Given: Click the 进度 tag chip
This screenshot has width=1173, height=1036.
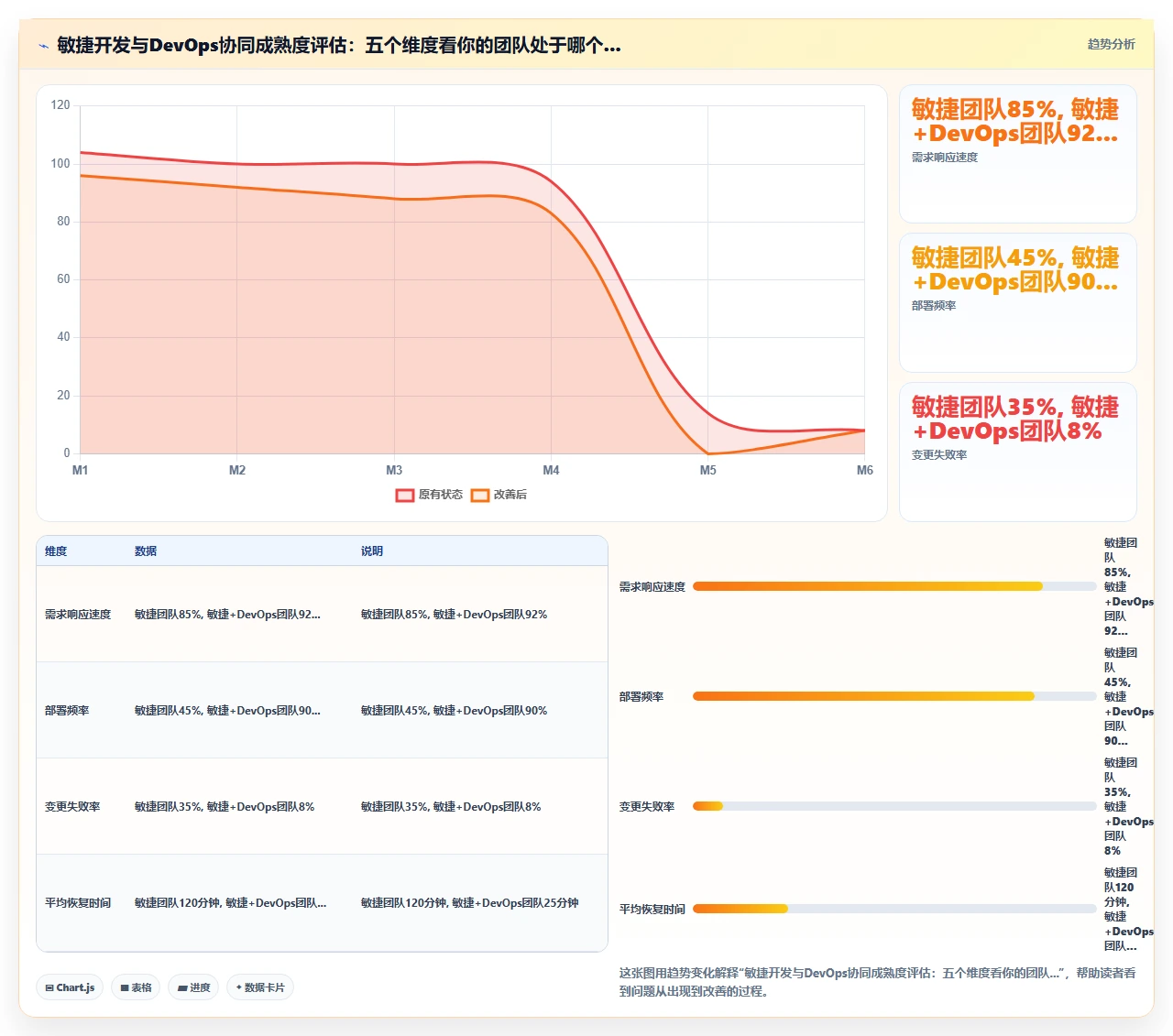Looking at the screenshot, I should [x=193, y=987].
